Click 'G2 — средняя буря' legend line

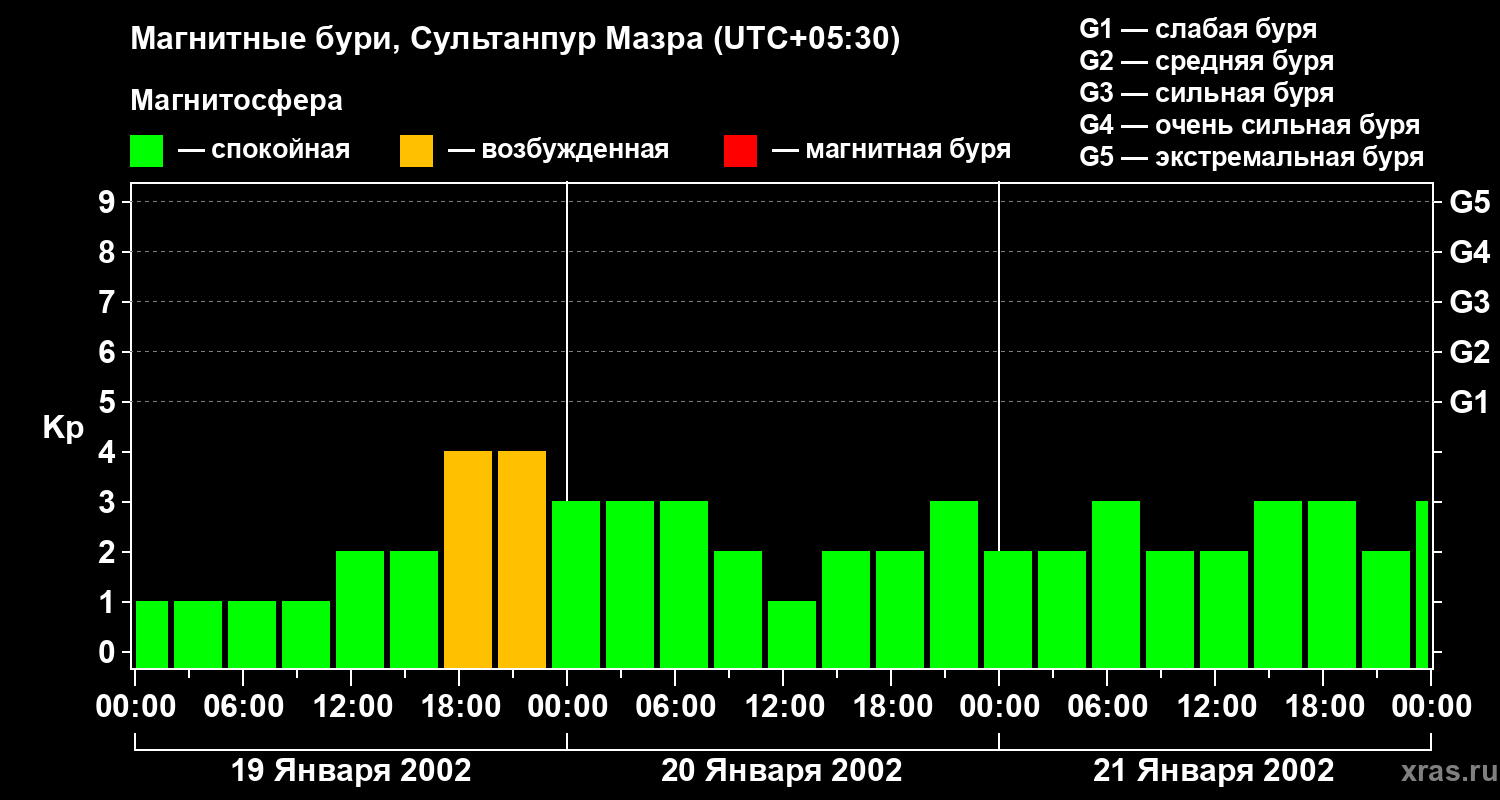[1207, 61]
